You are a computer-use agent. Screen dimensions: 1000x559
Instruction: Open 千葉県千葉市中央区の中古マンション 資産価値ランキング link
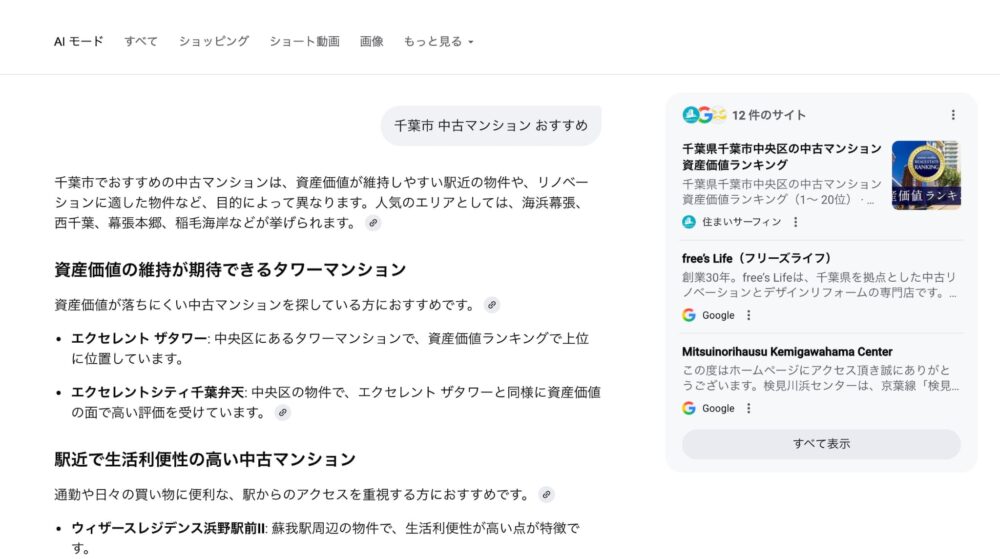click(x=782, y=157)
